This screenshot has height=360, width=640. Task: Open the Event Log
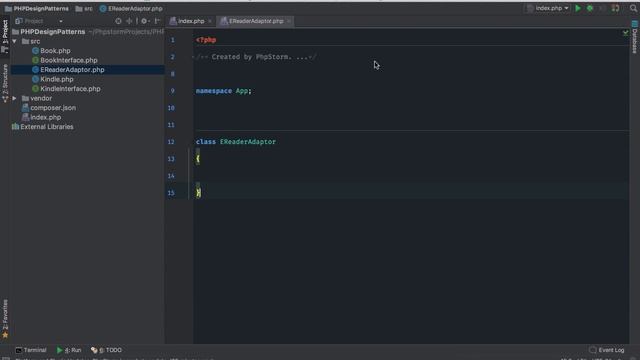pyautogui.click(x=607, y=350)
